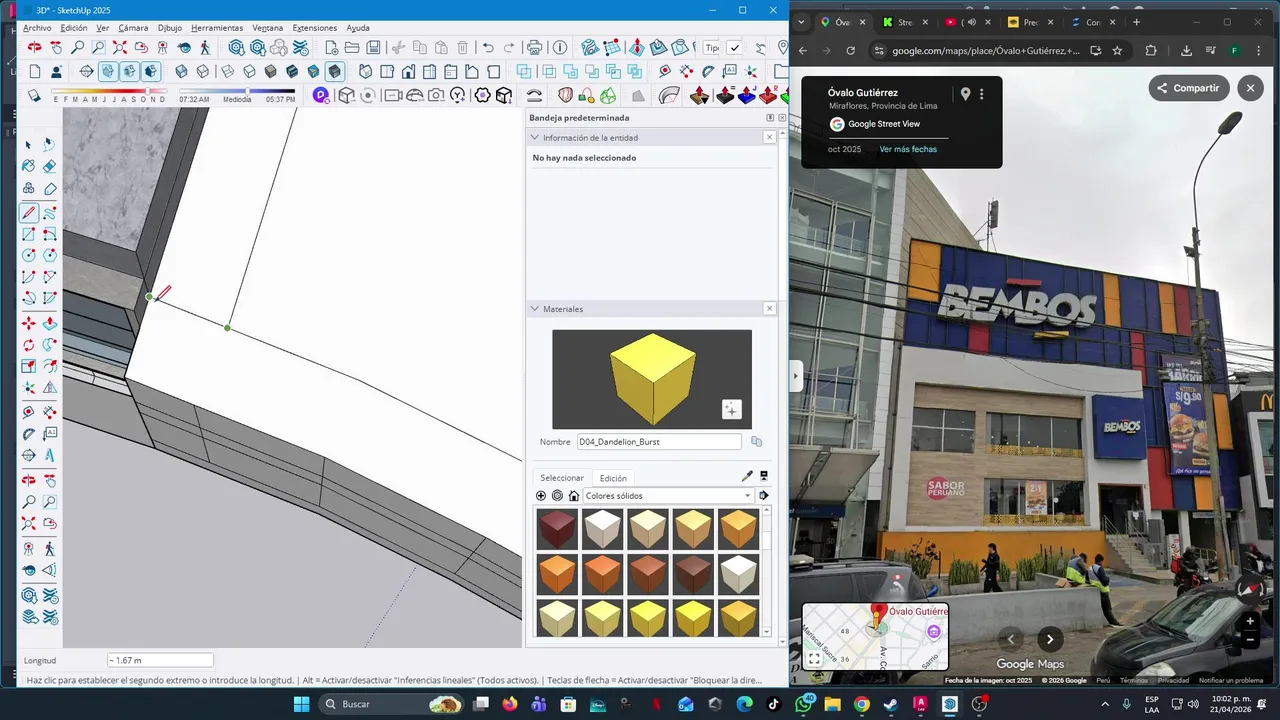The width and height of the screenshot is (1280, 720).
Task: Select the Orbit tool in top toolbar
Action: pyautogui.click(x=35, y=47)
